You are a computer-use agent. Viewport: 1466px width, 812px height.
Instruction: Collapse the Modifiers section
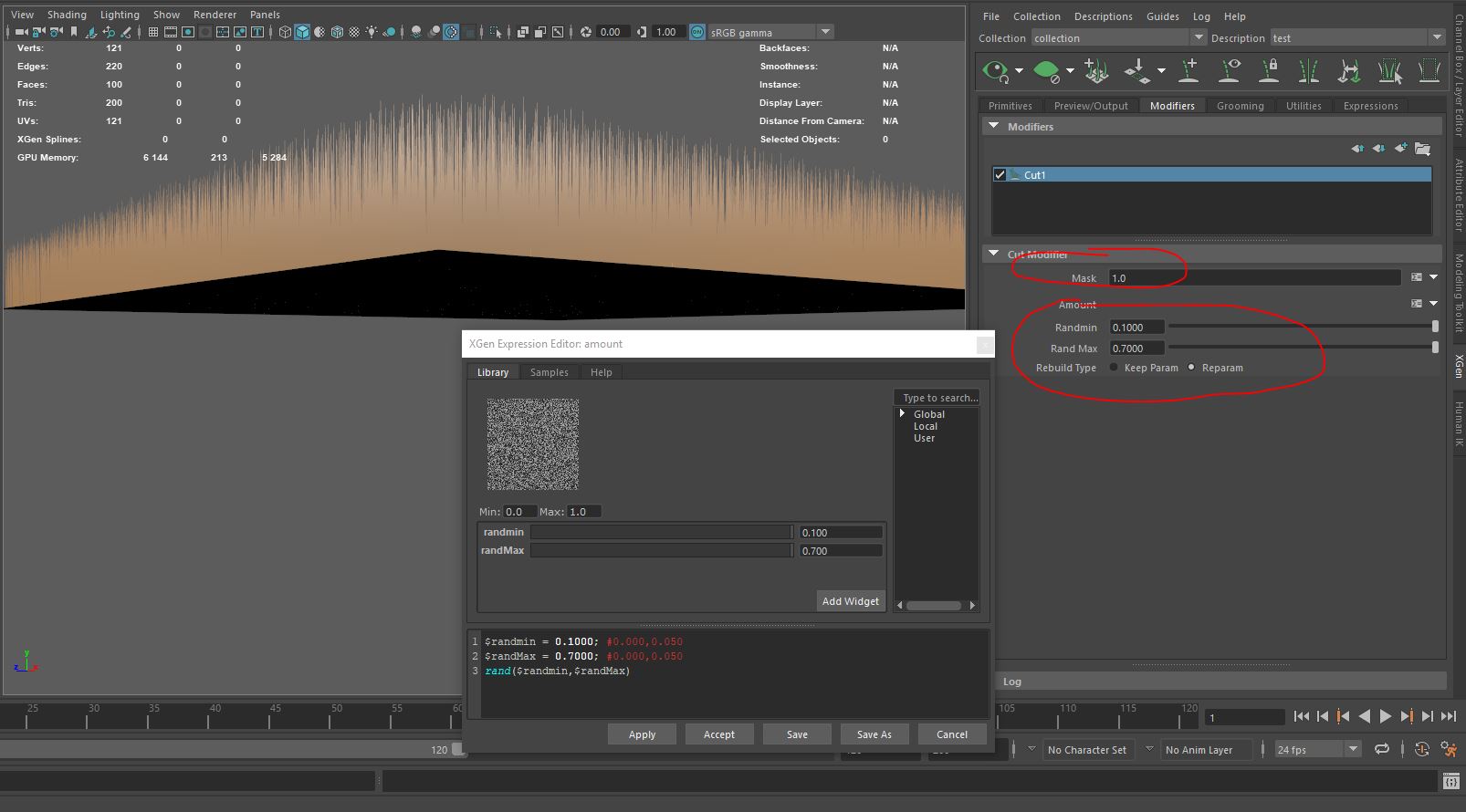tap(994, 127)
